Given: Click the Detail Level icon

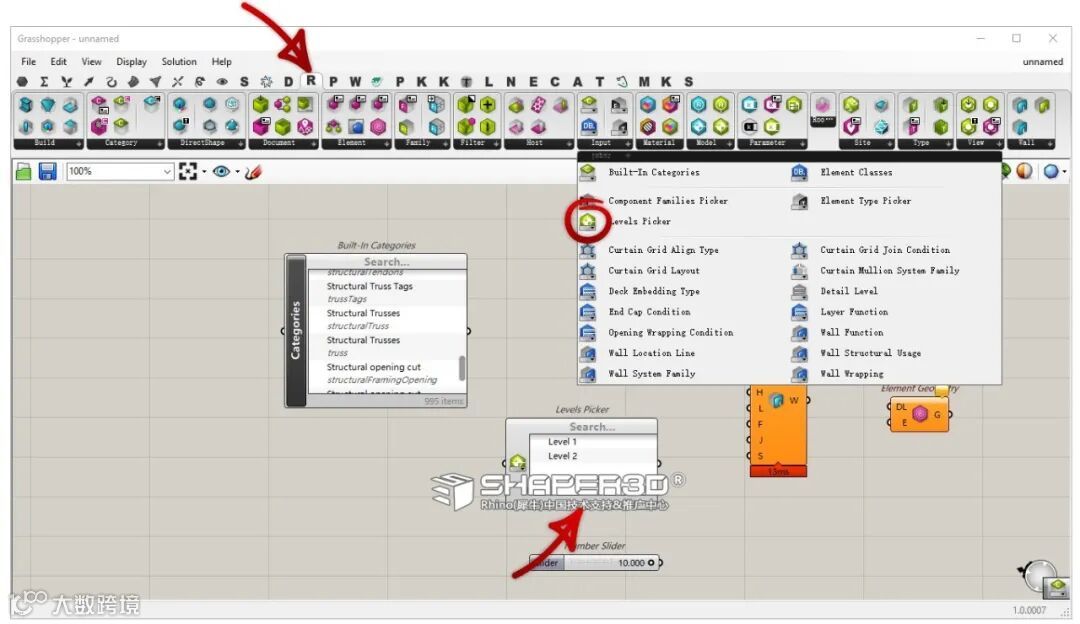Looking at the screenshot, I should coord(799,291).
